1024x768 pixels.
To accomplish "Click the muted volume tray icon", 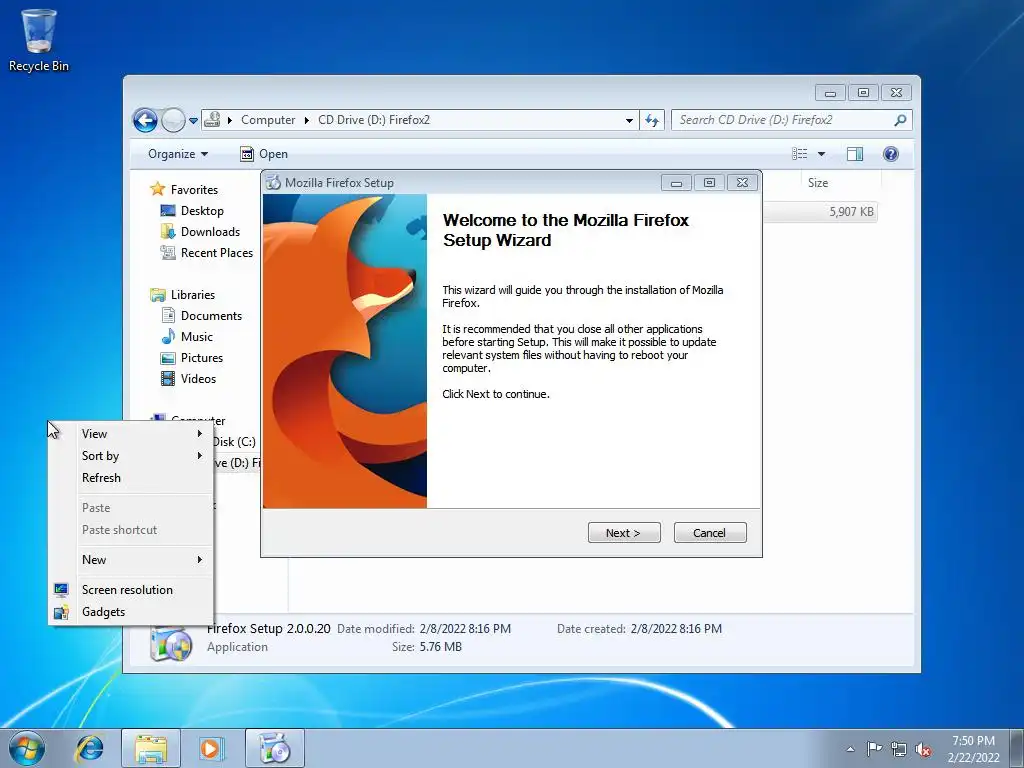I will 923,749.
